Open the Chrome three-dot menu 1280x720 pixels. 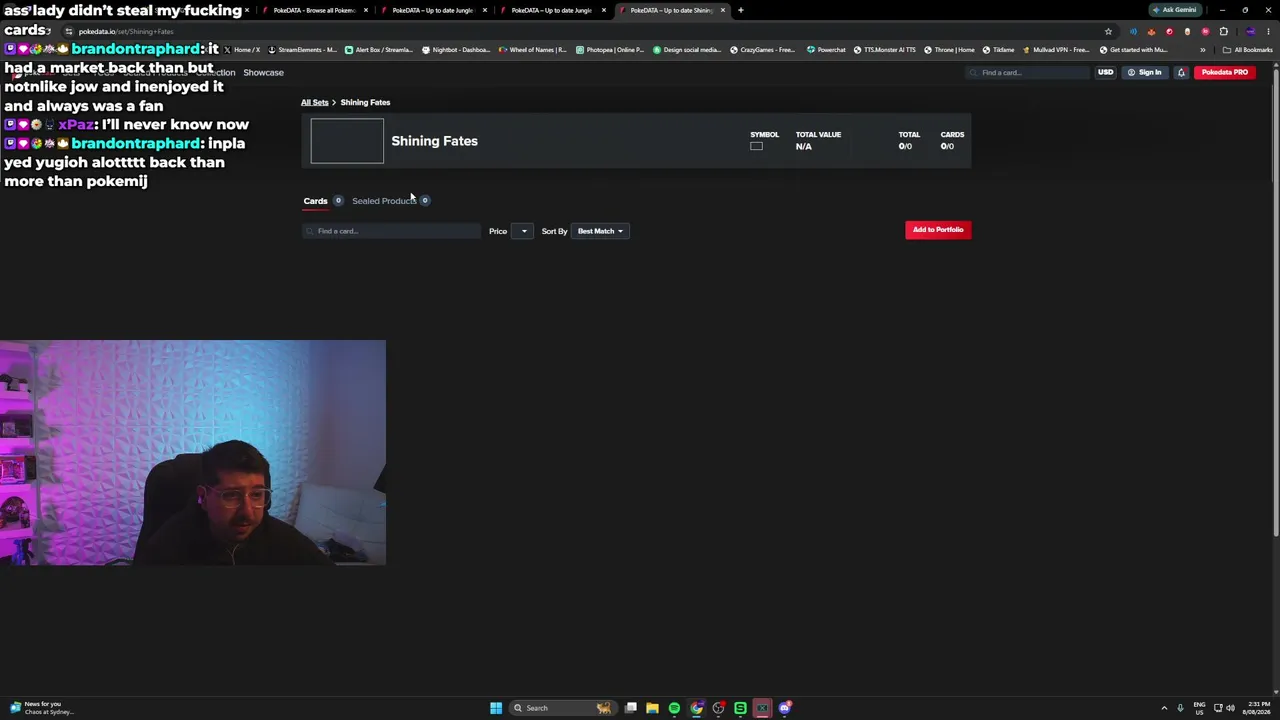1267,31
